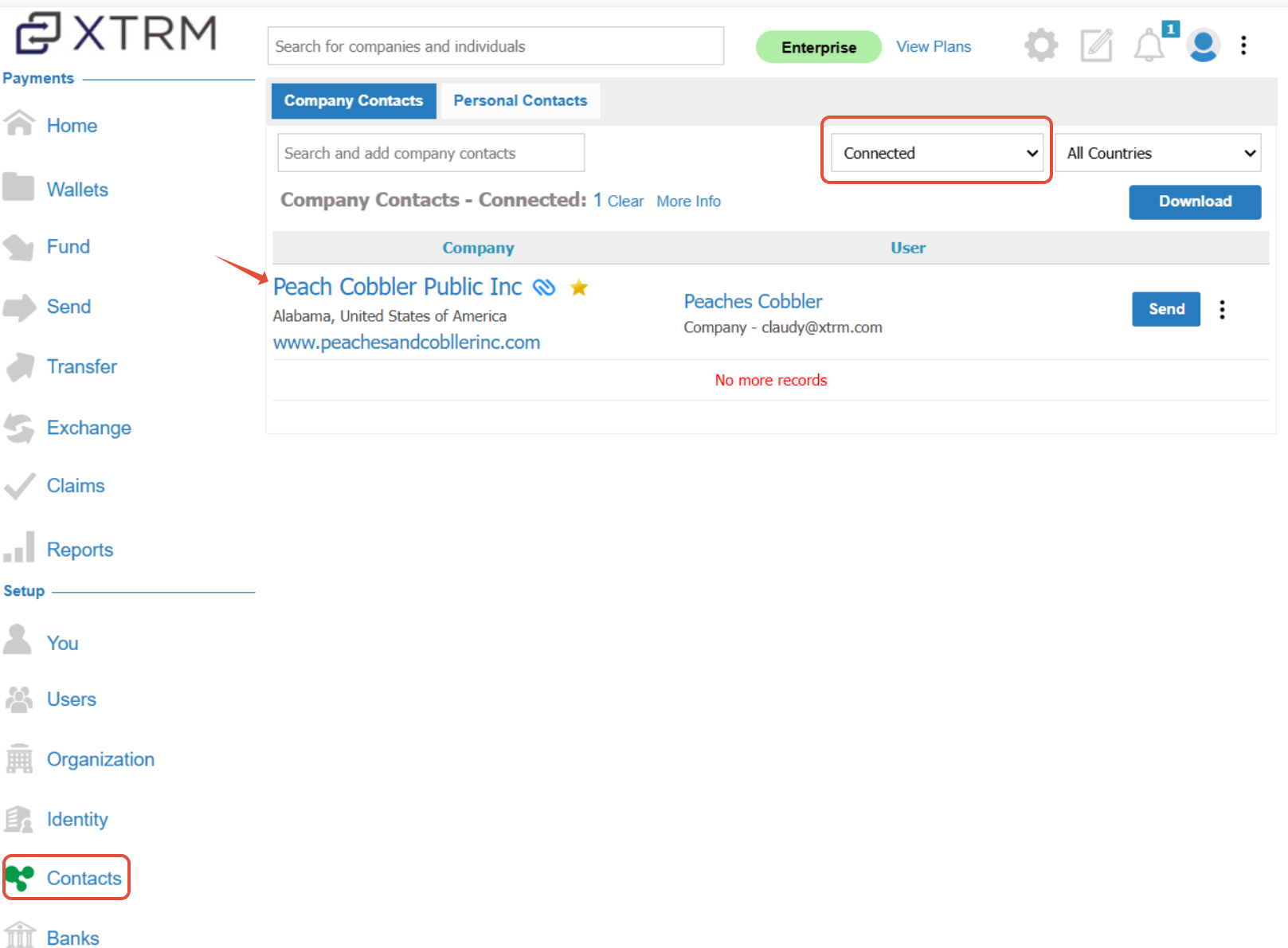Focus Search and add company contacts field
This screenshot has height=948, width=1288.
tap(431, 153)
